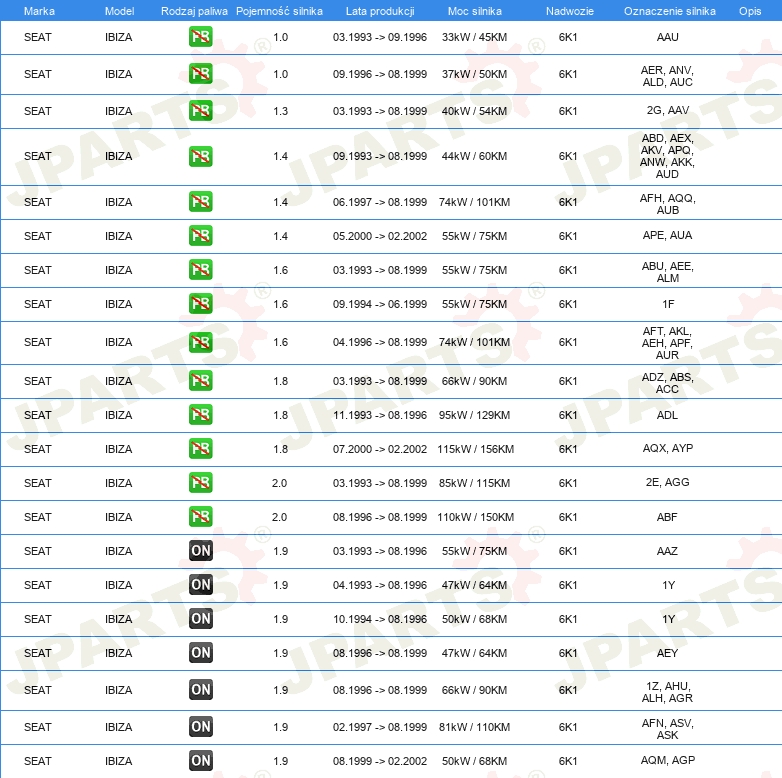Screen dimensions: 782x778
Task: Click the Oznaczenie silnika column header
Action: (x=669, y=11)
